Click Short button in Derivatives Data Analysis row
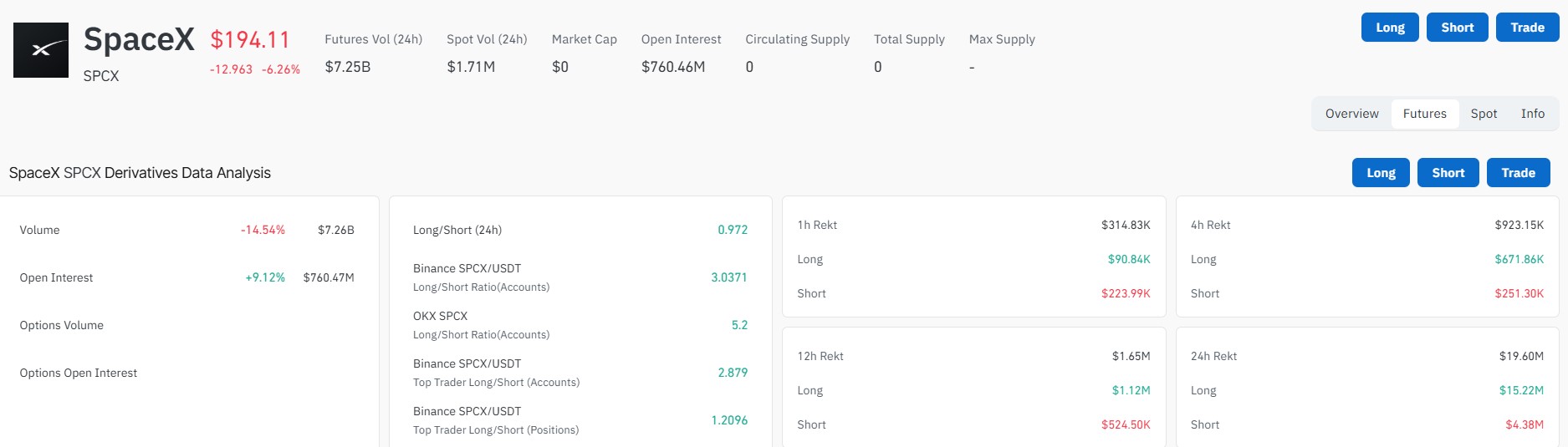 coord(1448,173)
